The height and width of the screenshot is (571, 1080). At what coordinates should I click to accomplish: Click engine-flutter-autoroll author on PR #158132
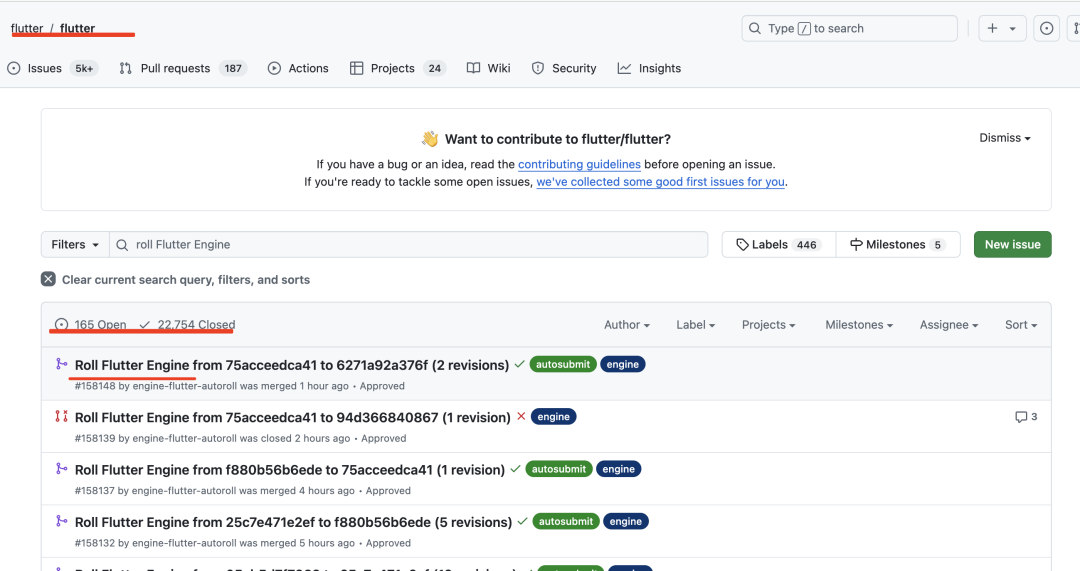click(x=185, y=543)
